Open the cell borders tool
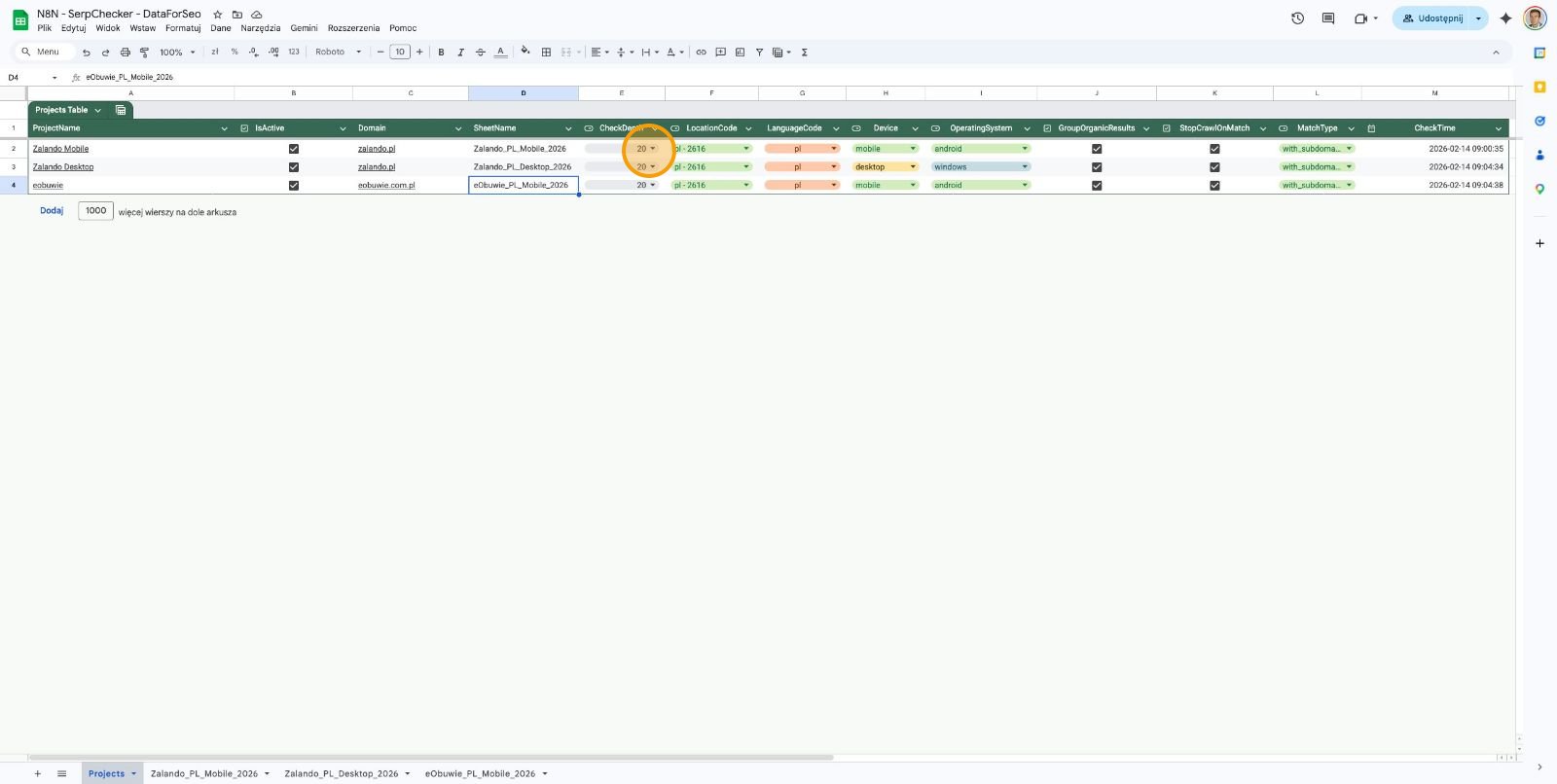This screenshot has height=784, width=1557. click(546, 53)
